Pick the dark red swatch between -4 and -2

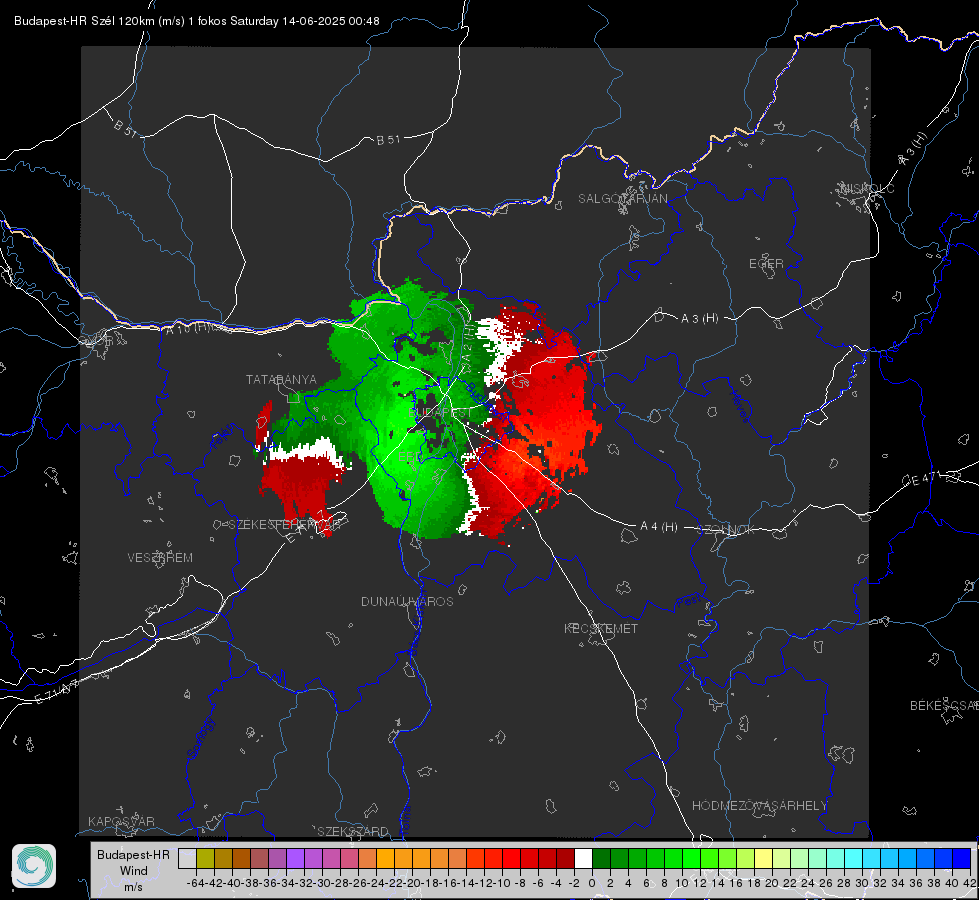pos(565,858)
